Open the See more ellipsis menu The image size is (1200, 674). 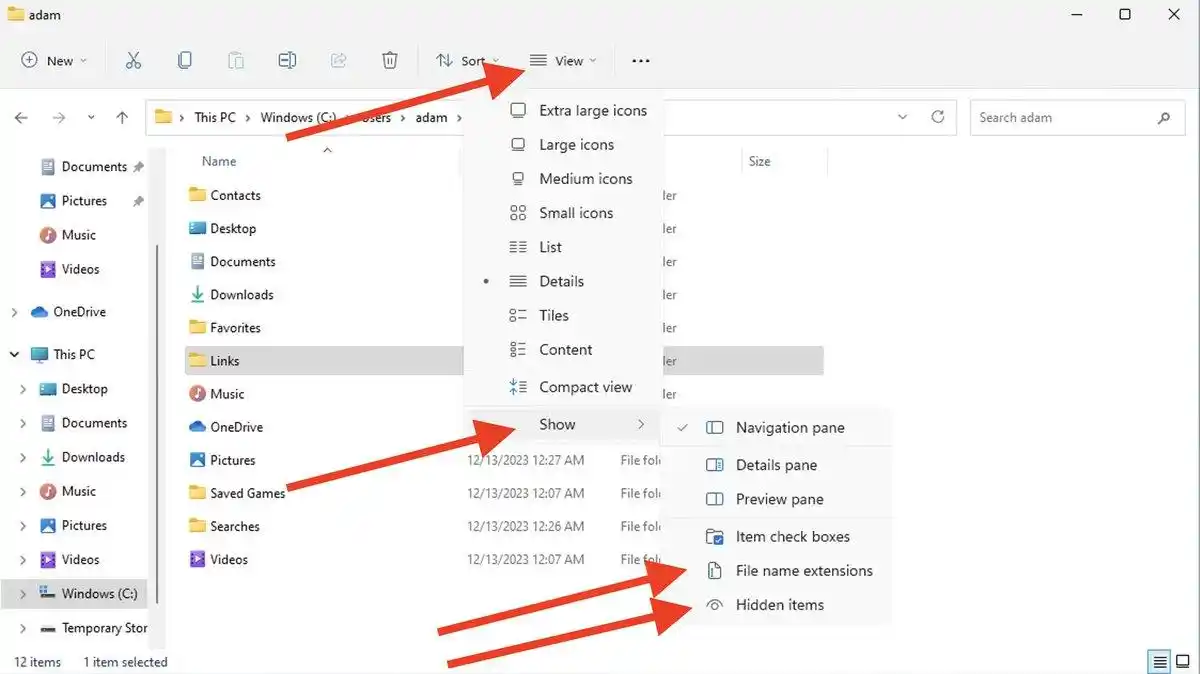641,61
